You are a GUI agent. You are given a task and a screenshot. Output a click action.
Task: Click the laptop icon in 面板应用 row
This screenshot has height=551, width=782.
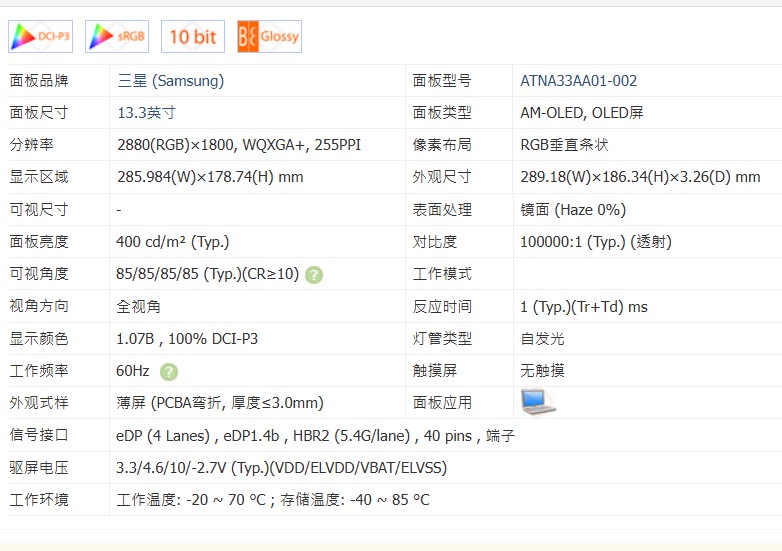coord(538,402)
